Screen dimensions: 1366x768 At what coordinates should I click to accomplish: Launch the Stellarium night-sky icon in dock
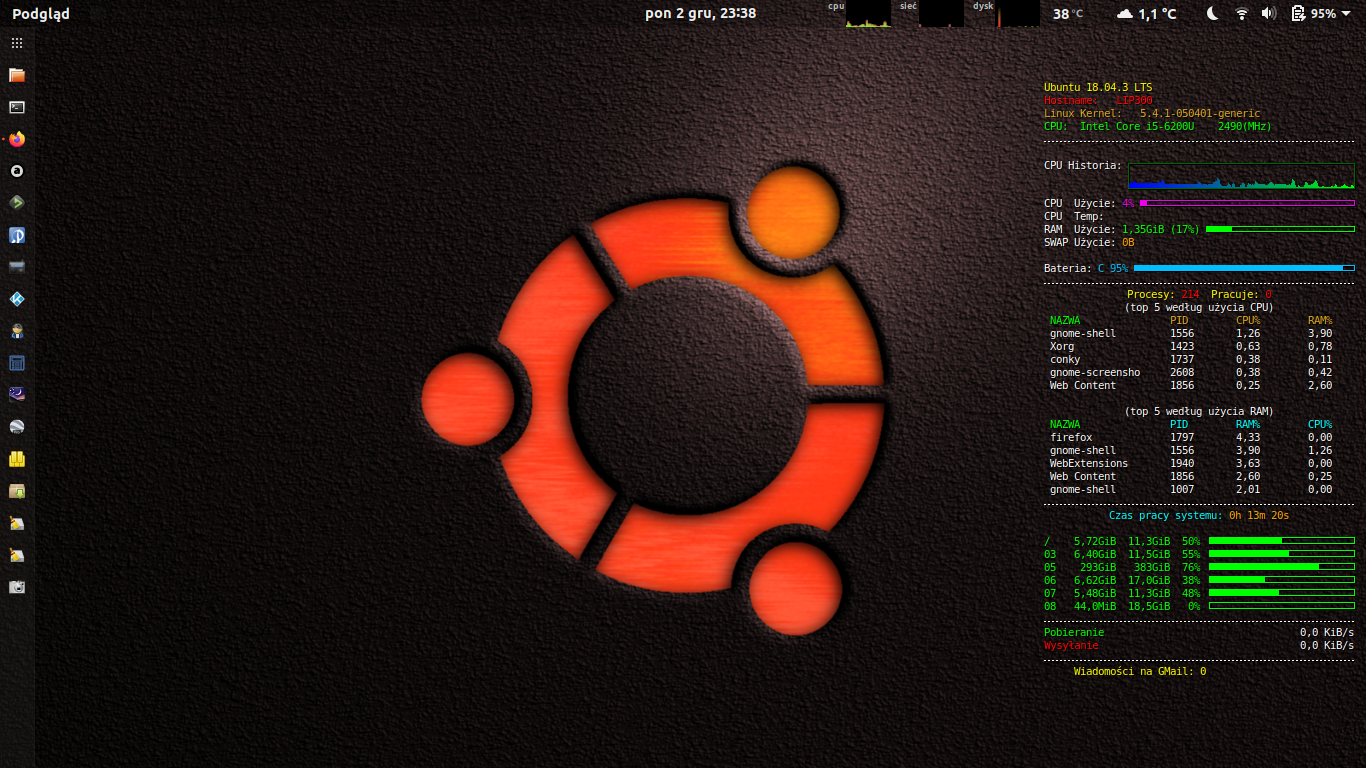[16, 395]
